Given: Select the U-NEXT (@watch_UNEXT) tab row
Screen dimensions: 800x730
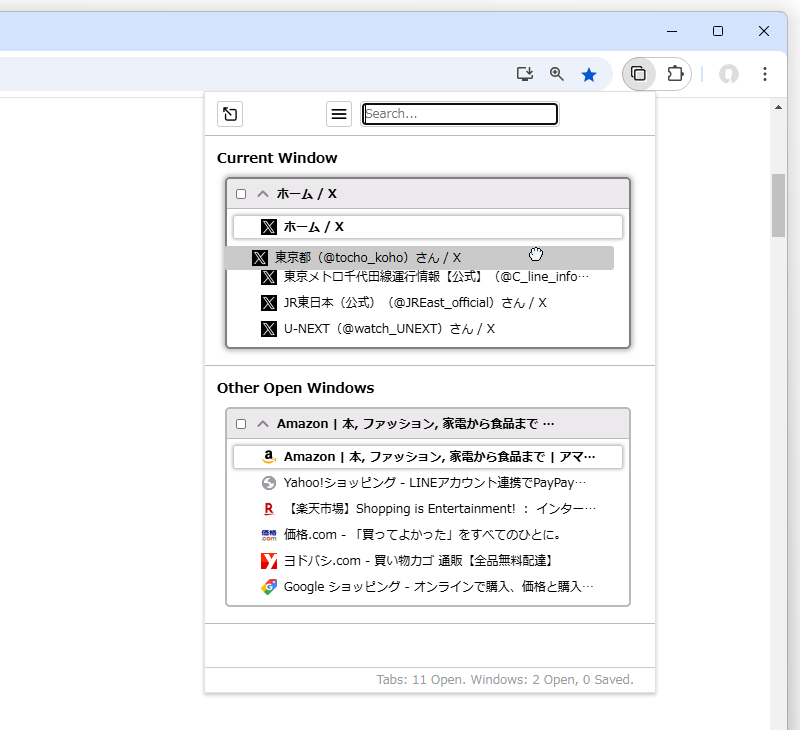Looking at the screenshot, I should 428,329.
